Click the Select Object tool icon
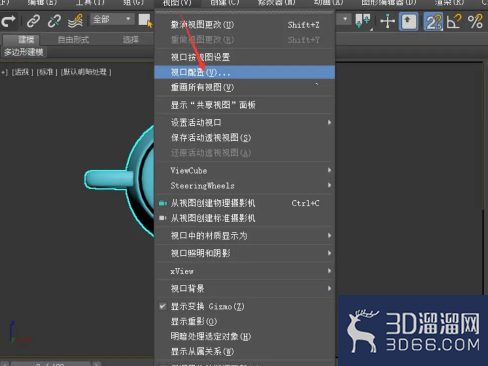The image size is (488, 366). tap(145, 21)
